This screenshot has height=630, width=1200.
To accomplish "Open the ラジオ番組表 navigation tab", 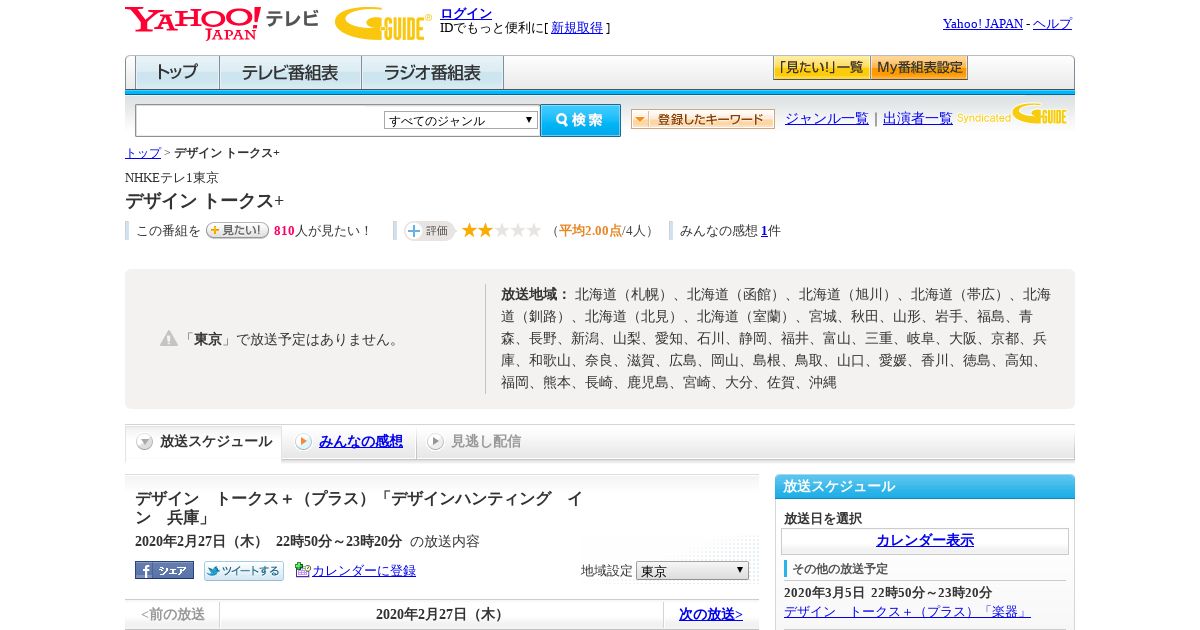I will pos(432,72).
